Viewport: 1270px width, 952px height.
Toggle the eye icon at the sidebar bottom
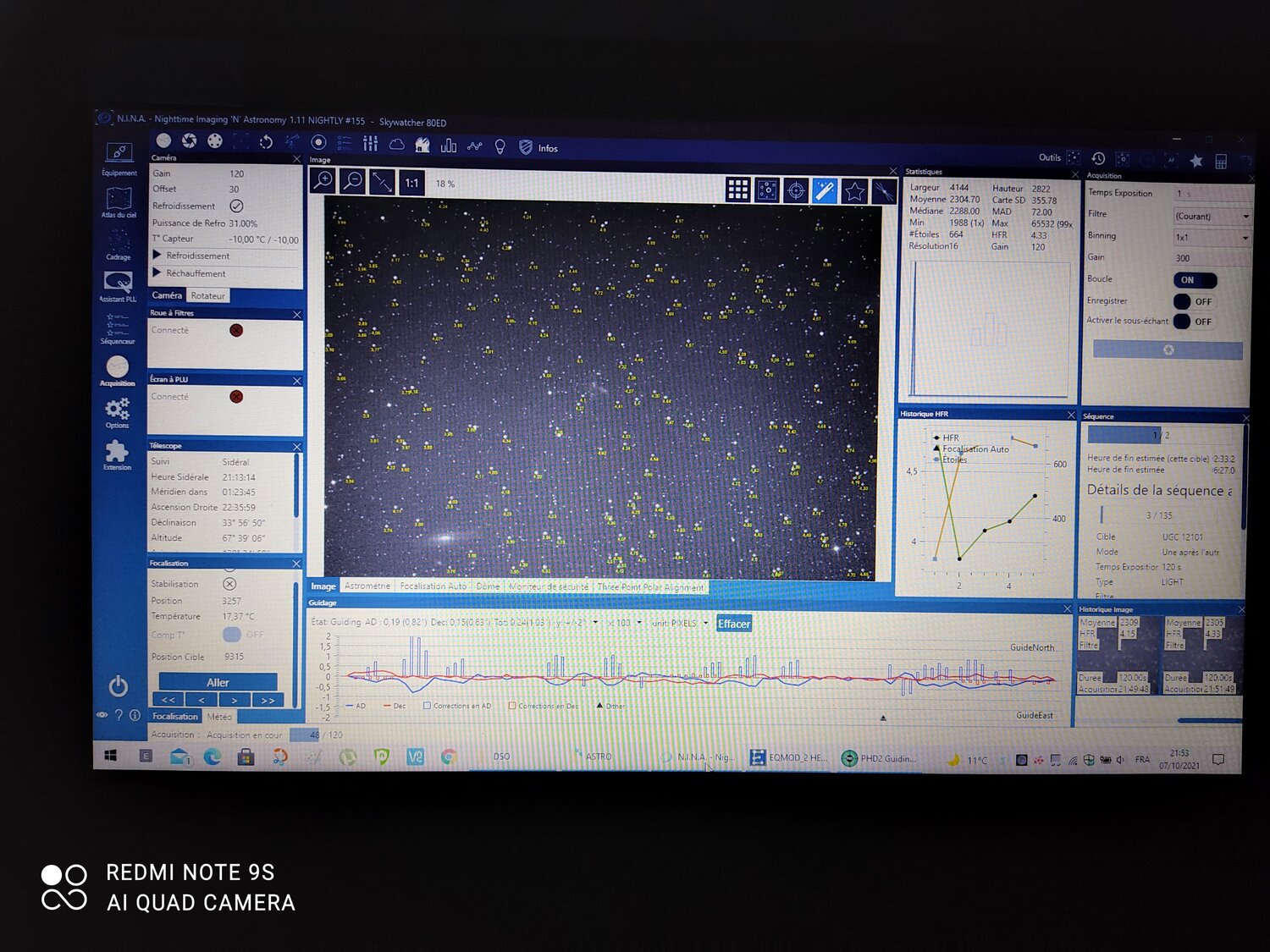point(102,715)
